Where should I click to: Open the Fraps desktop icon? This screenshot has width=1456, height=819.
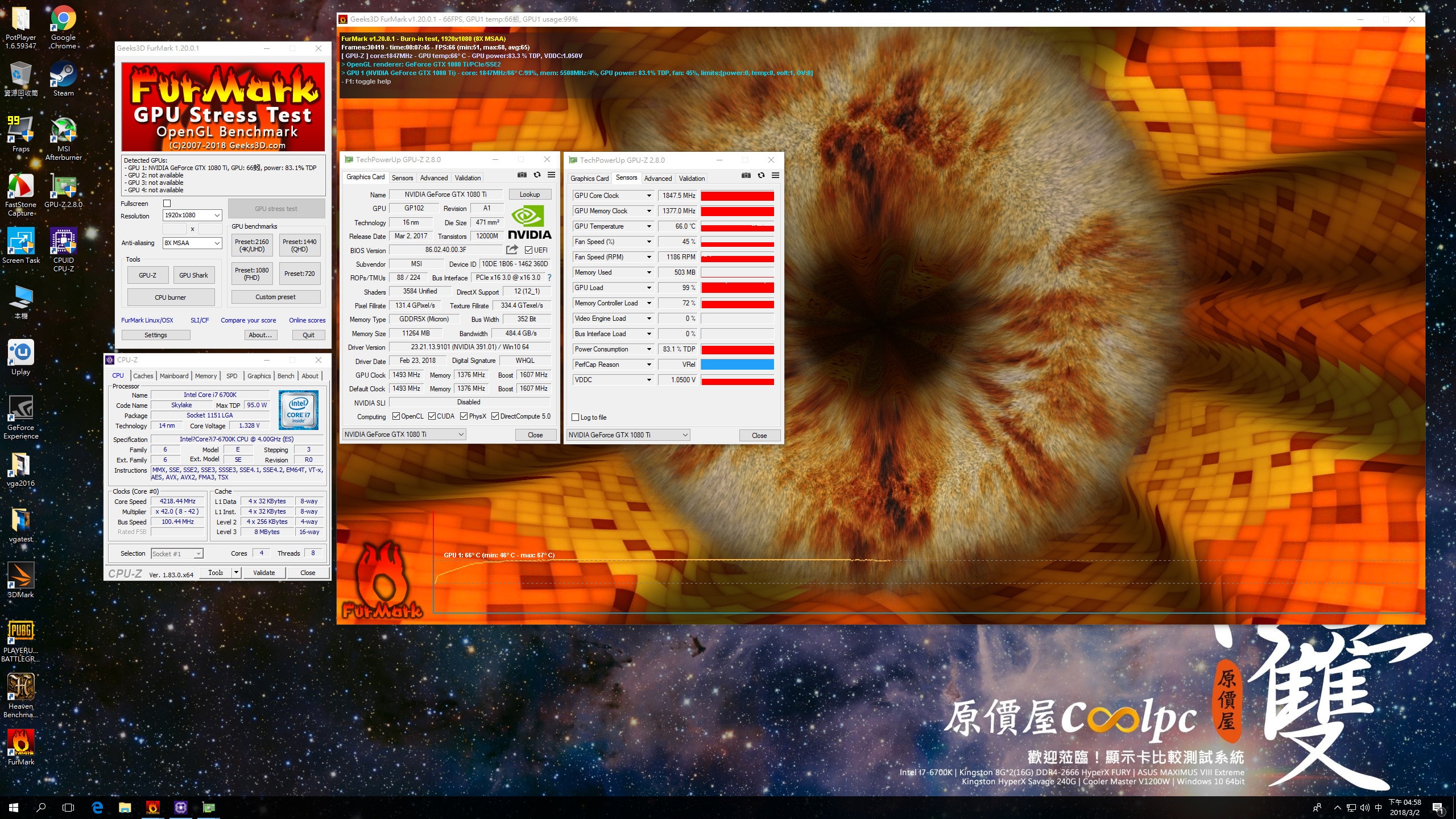21,135
